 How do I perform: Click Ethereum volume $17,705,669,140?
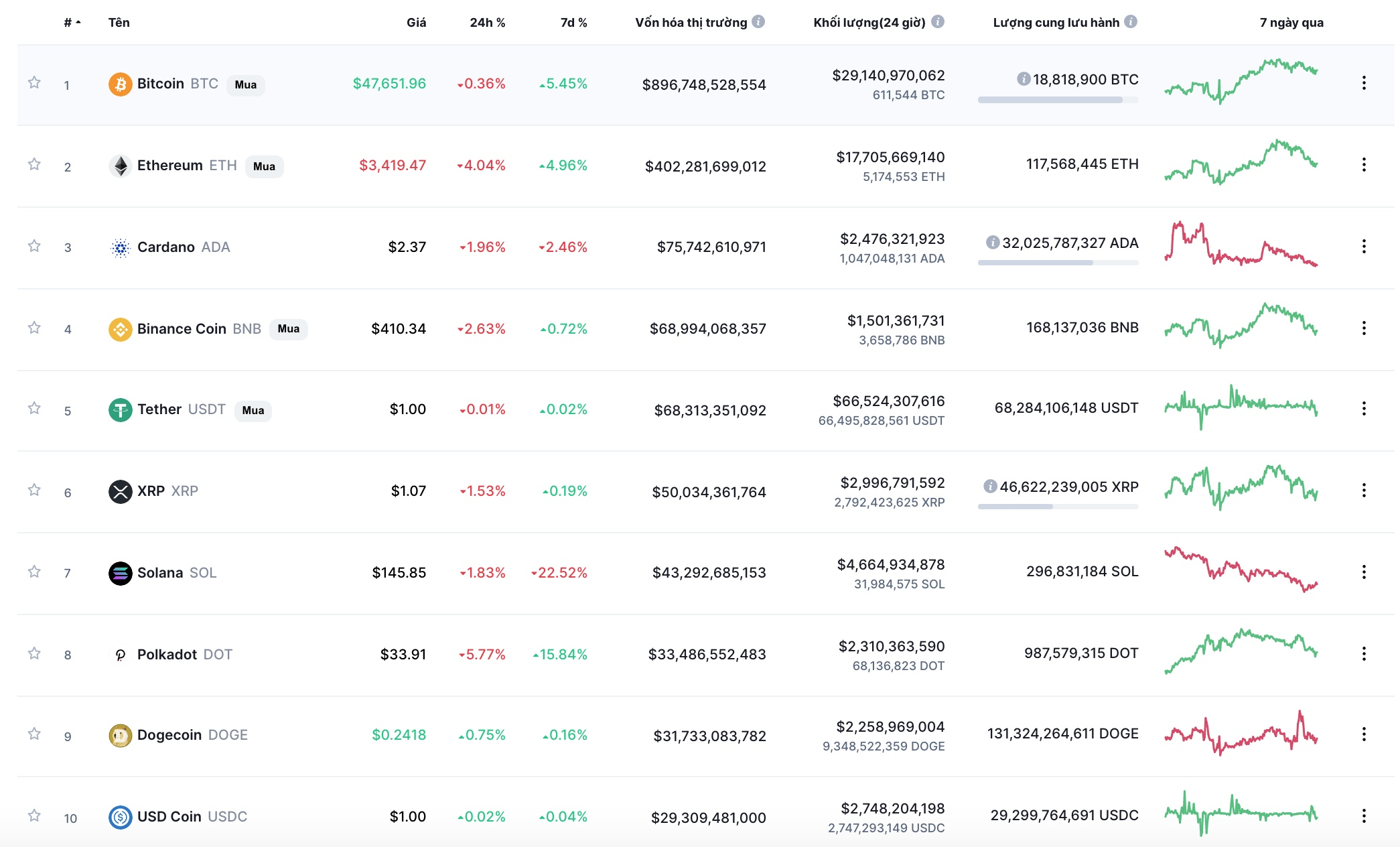[x=890, y=157]
